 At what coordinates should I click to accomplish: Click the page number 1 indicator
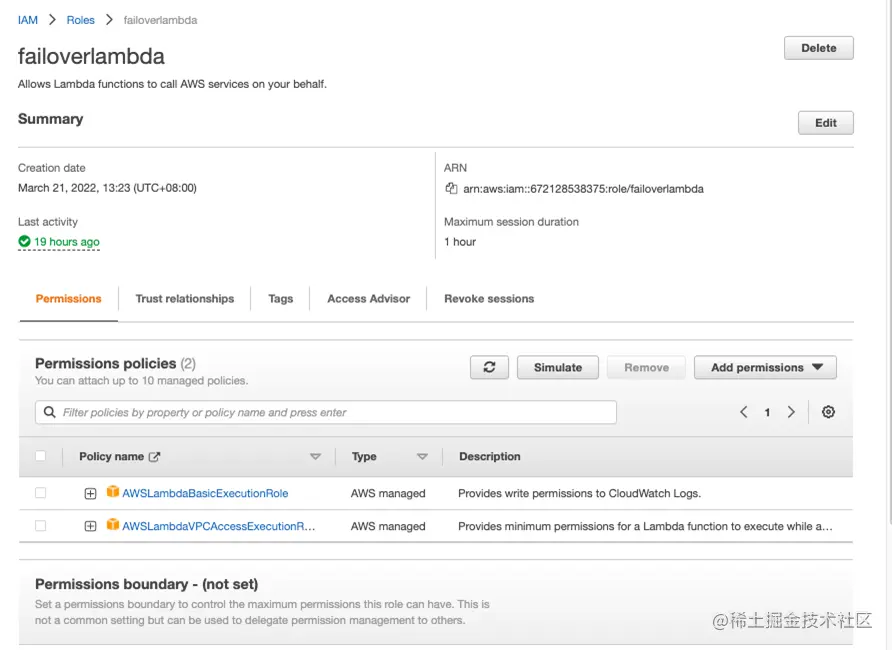[x=767, y=412]
